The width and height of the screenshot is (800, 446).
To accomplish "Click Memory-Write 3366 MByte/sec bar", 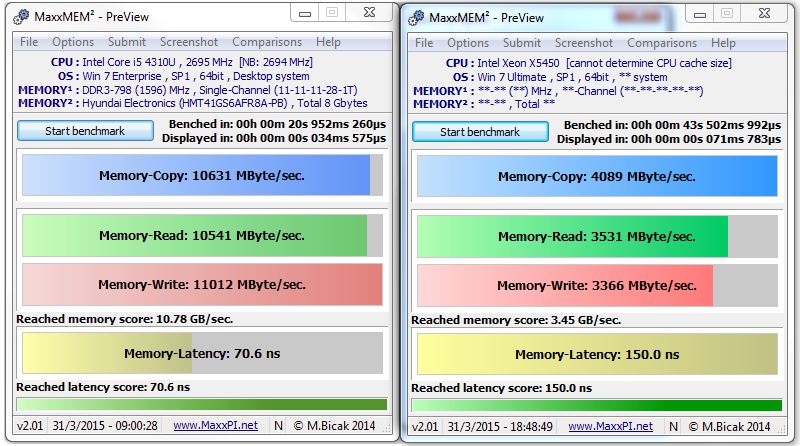I will 597,285.
